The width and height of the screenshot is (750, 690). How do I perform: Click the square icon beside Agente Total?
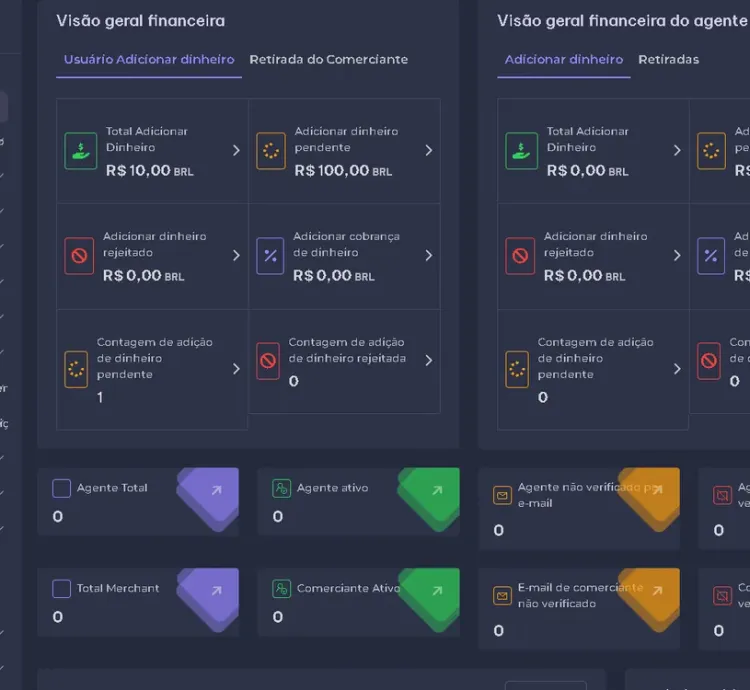[62, 488]
